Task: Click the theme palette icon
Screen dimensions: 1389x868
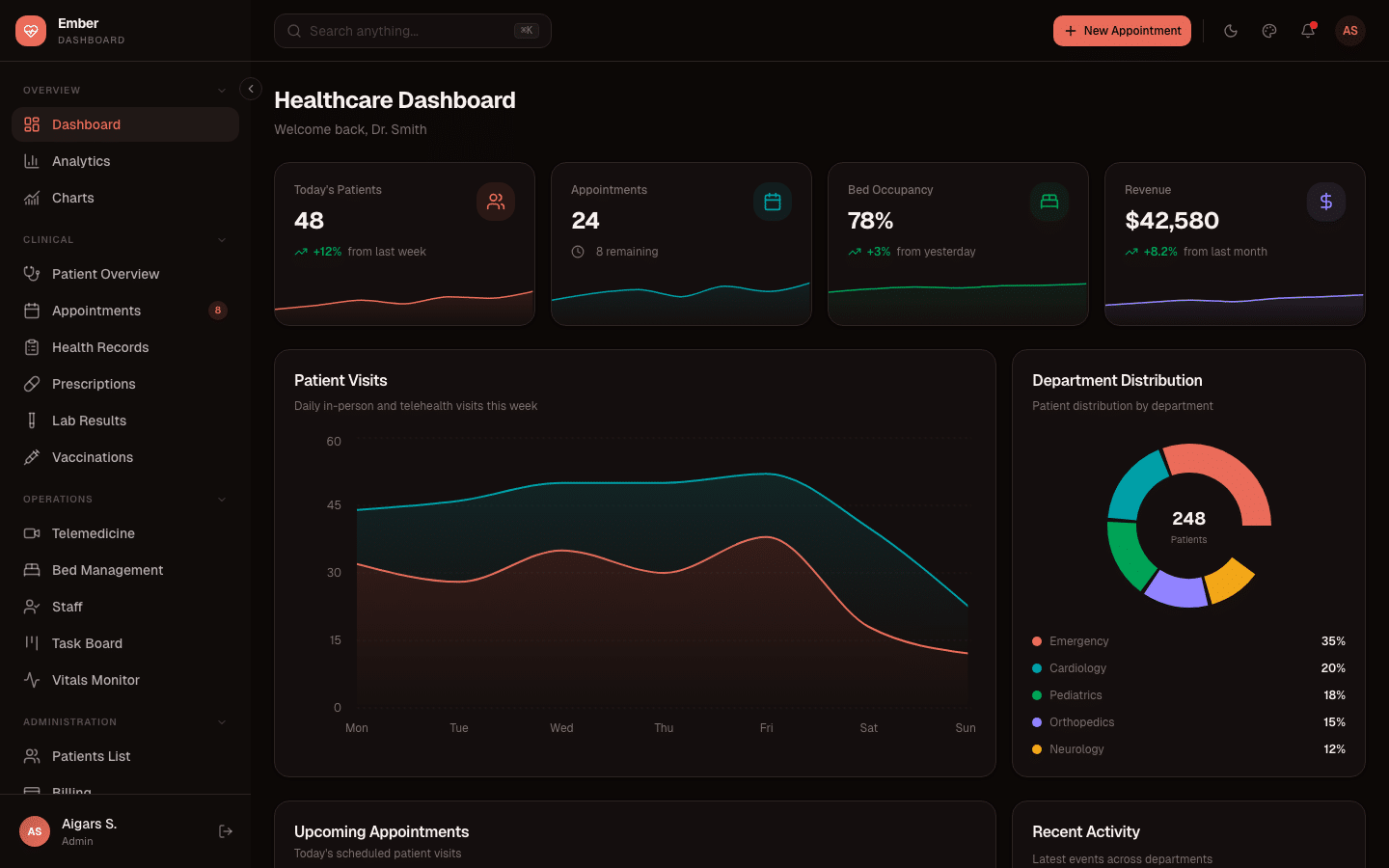Action: pyautogui.click(x=1268, y=31)
